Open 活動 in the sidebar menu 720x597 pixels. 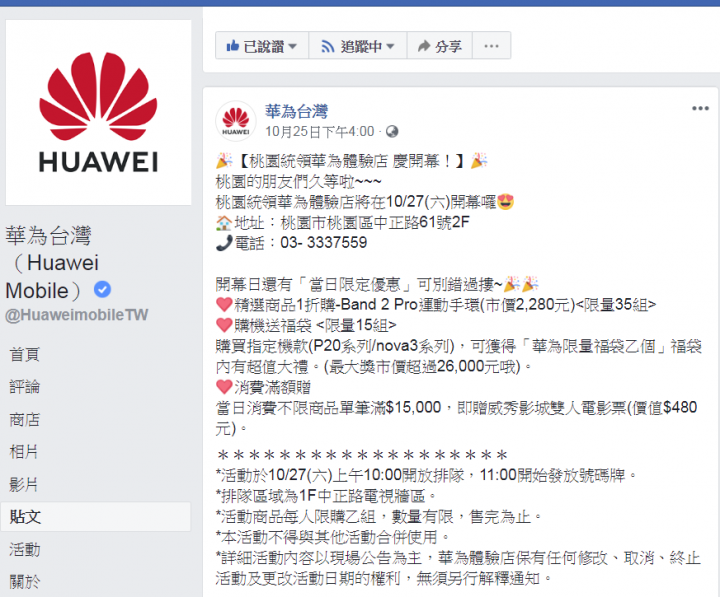tap(25, 549)
